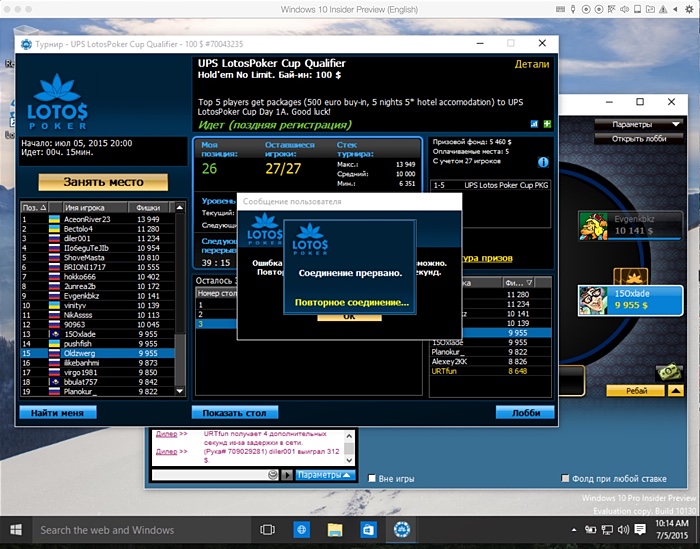This screenshot has width=700, height=549.
Task: Click the cash stack icon above Rebuy
Action: coord(668,372)
